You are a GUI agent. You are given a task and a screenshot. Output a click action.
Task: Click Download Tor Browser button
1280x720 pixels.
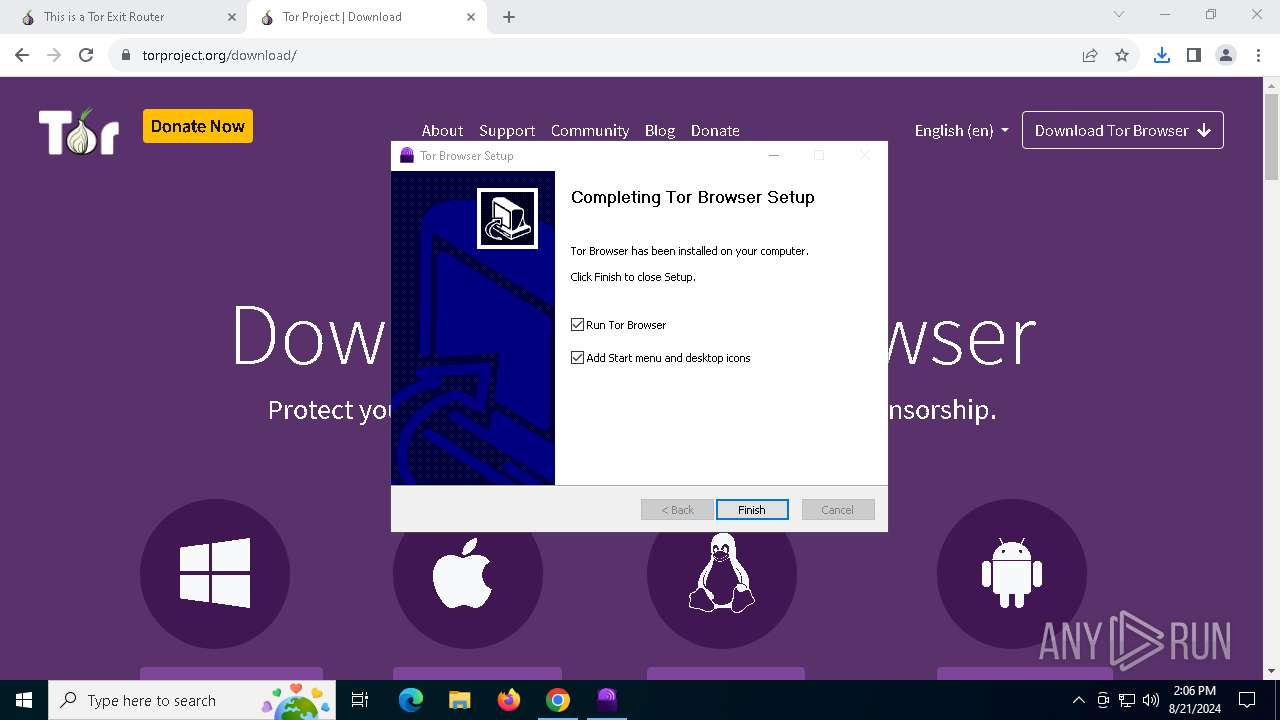click(x=1123, y=130)
